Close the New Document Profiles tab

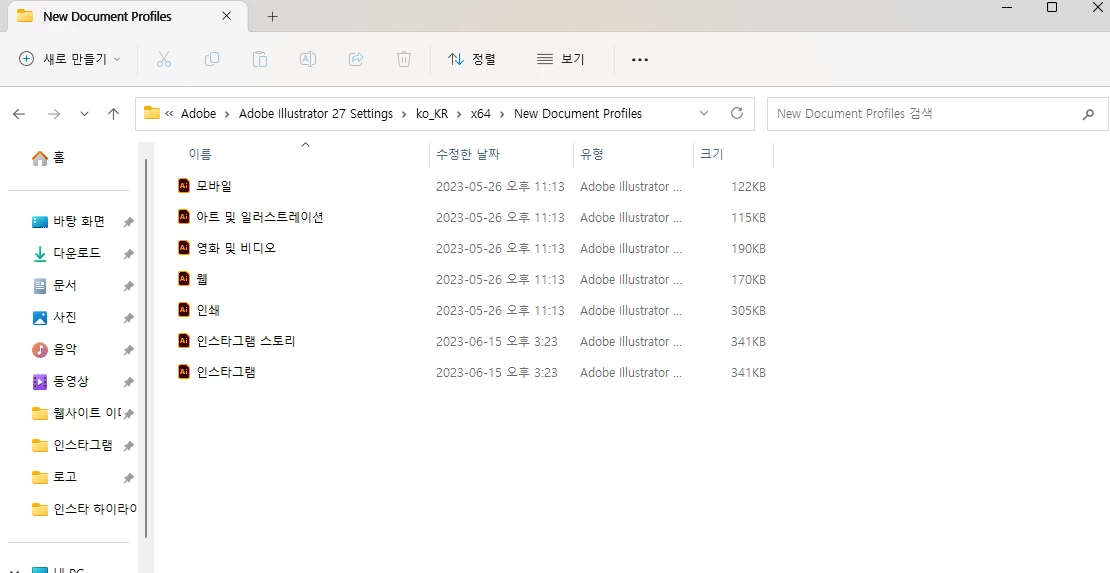(x=227, y=16)
